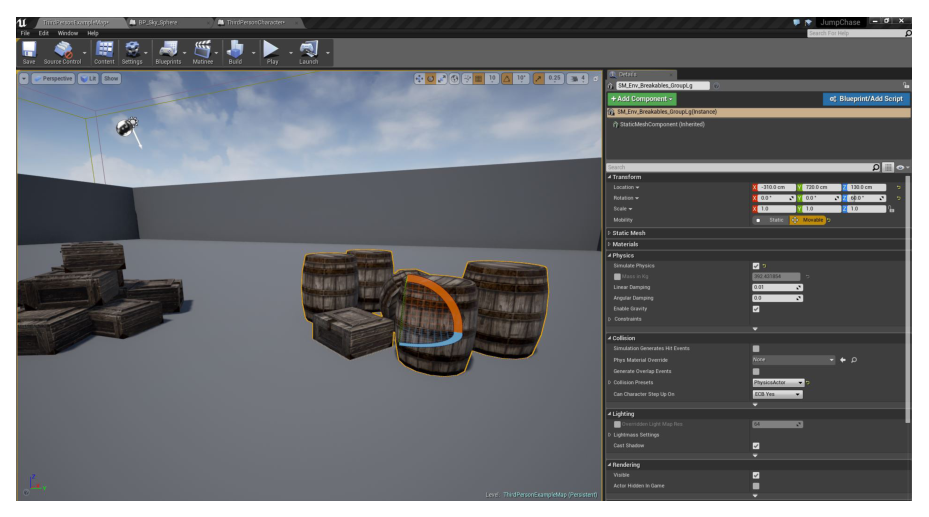Open the Window menu

tap(68, 33)
